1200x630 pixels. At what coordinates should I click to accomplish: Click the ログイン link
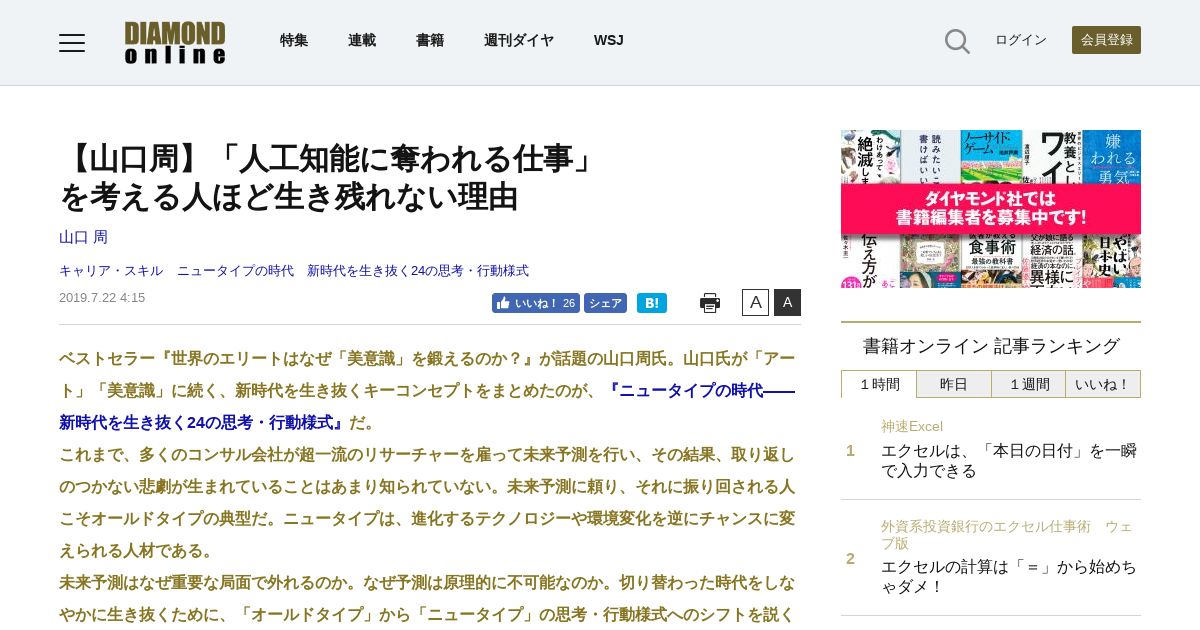1021,40
